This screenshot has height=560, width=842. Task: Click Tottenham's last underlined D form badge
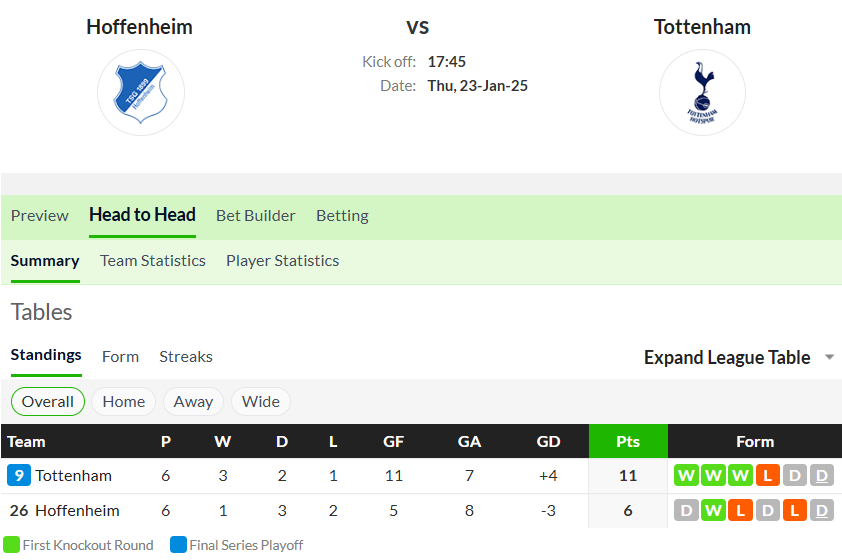point(822,475)
